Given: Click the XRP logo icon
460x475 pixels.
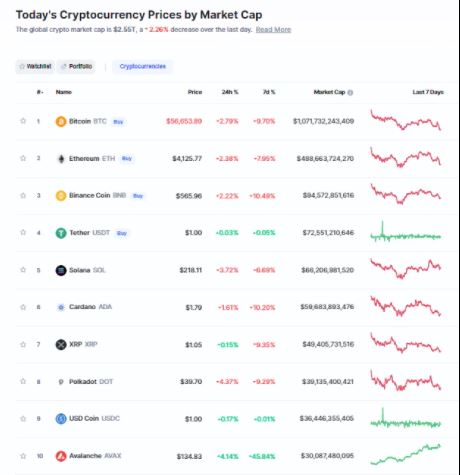Looking at the screenshot, I should tap(61, 344).
